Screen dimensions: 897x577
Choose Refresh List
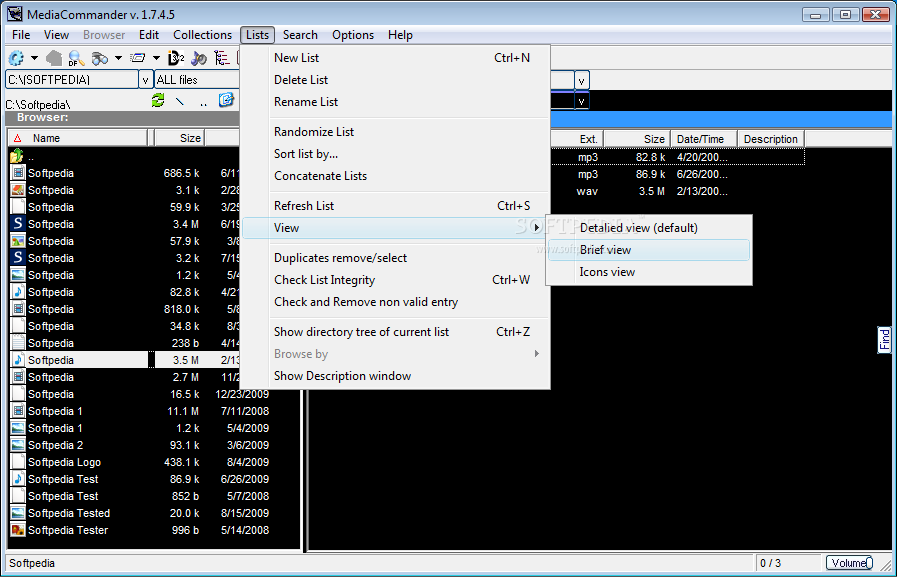click(x=395, y=206)
